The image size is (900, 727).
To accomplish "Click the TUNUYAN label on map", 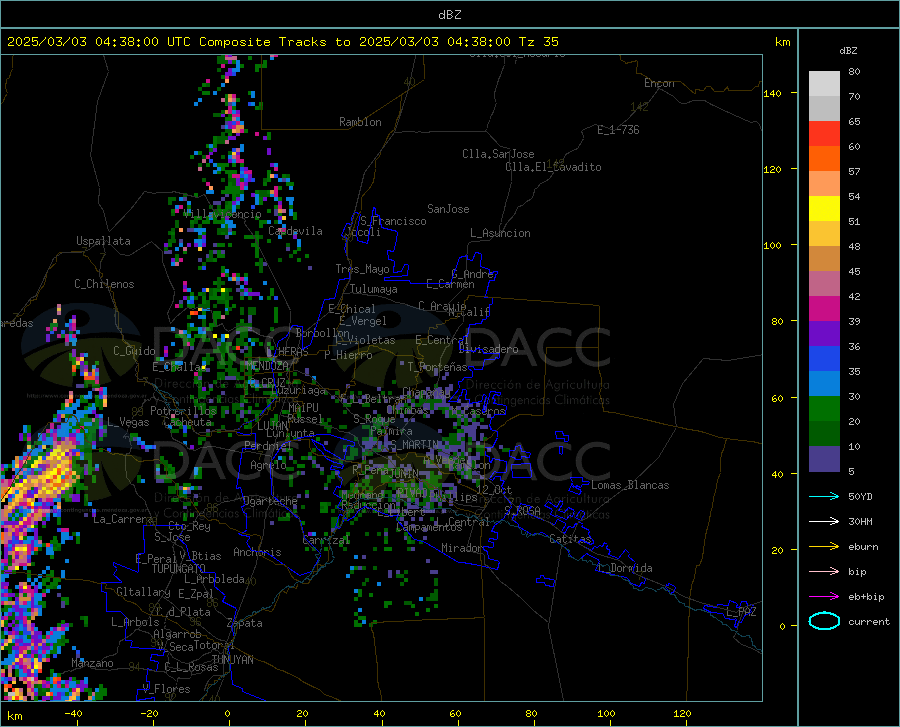I will click(x=232, y=660).
